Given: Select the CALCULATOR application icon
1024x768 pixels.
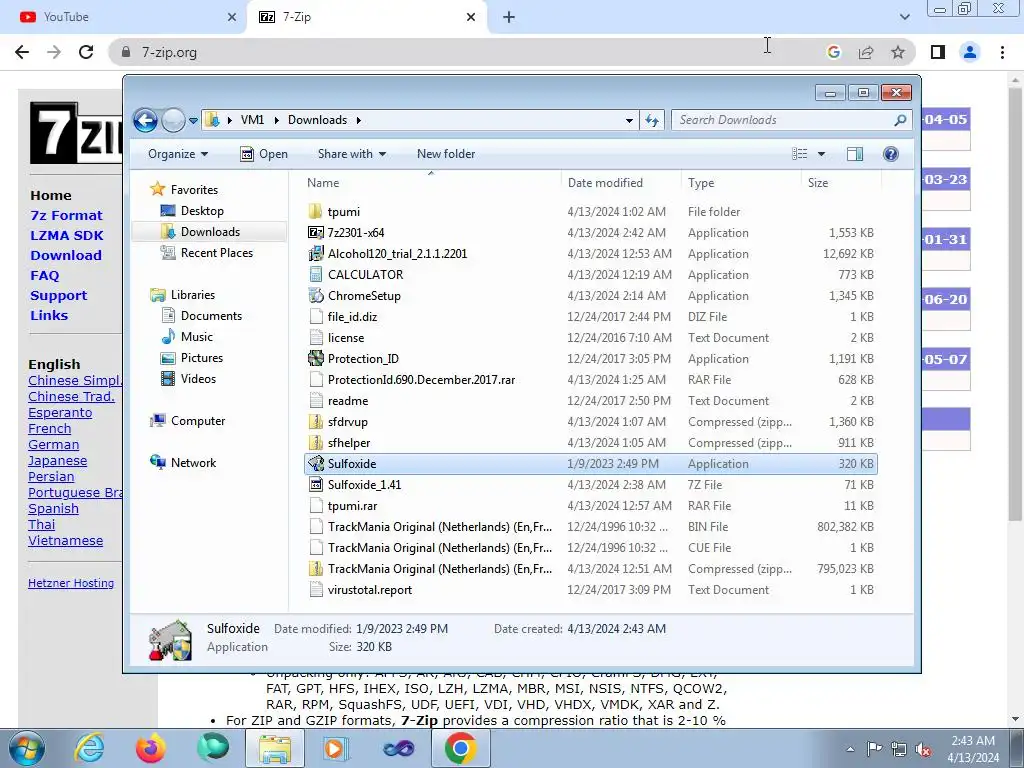Looking at the screenshot, I should click(315, 275).
